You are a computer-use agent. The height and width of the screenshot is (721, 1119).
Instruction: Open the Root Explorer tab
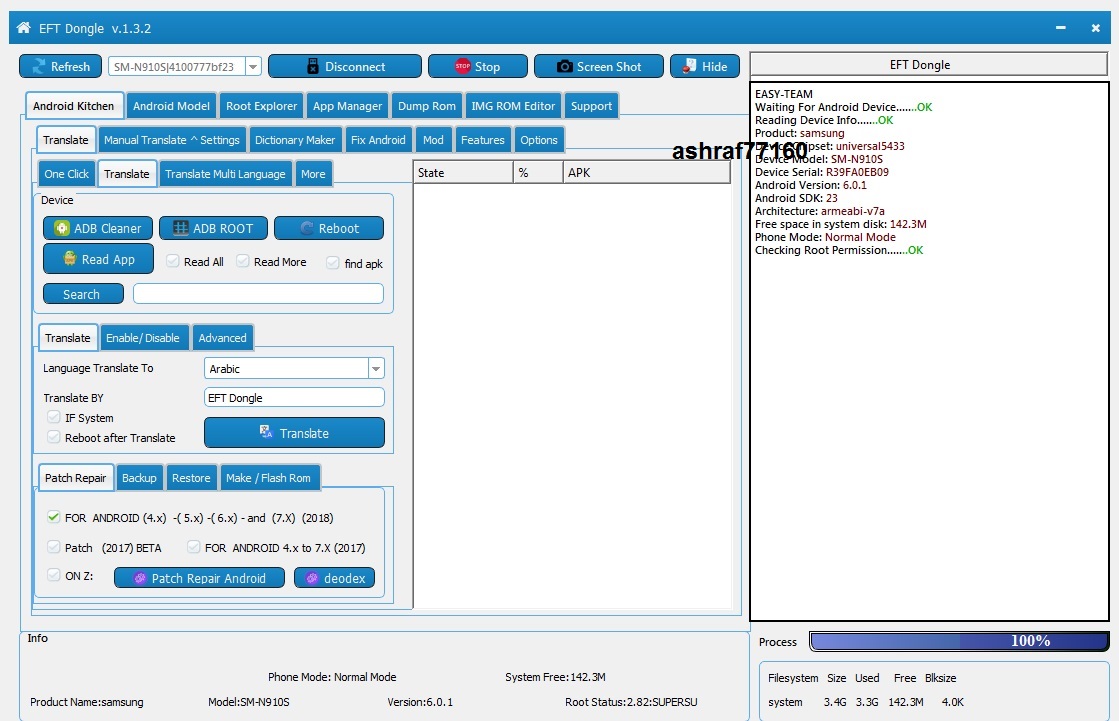click(261, 106)
